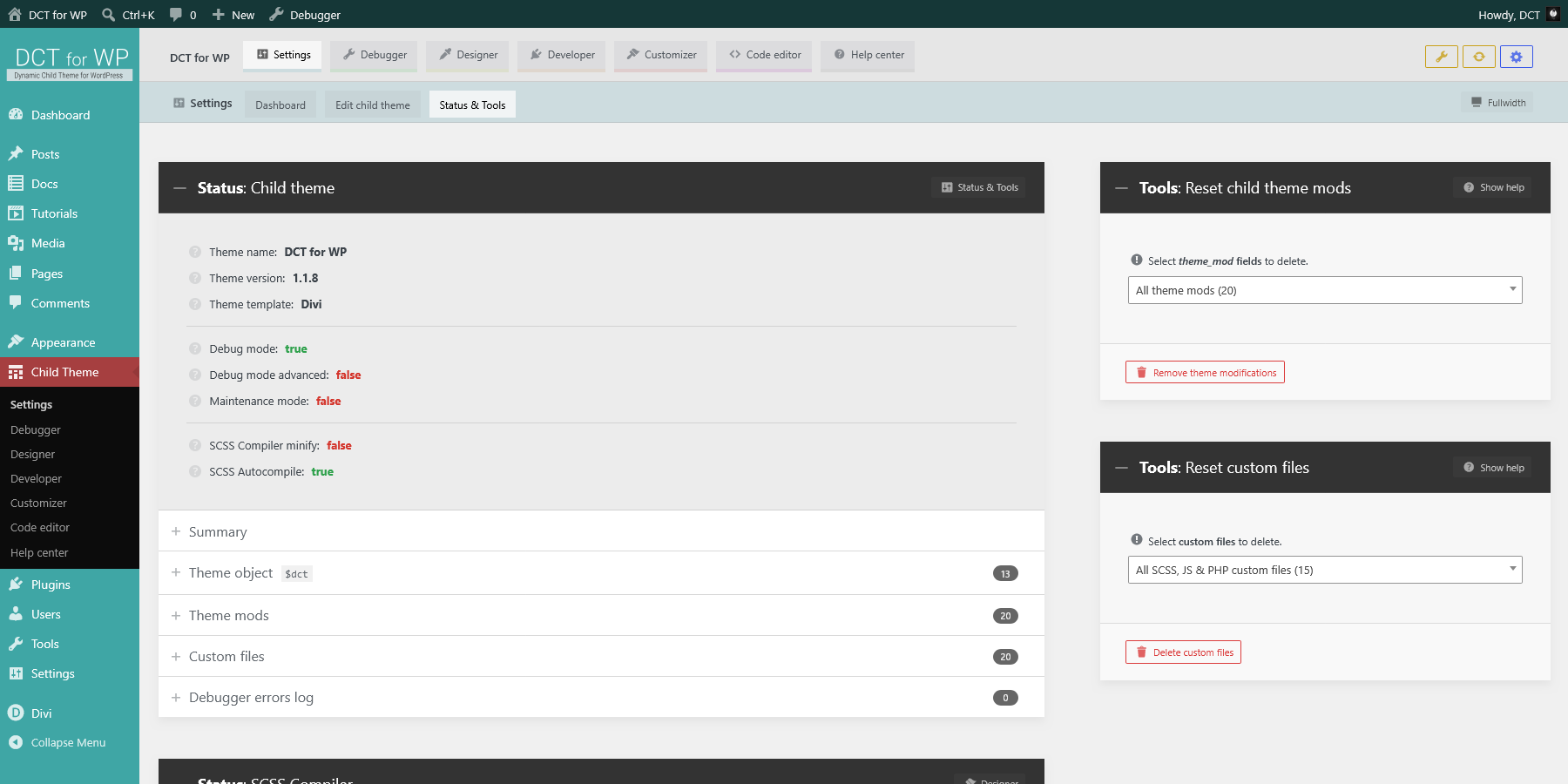The width and height of the screenshot is (1568, 784).
Task: Click help icon beside Maintenance mode
Action: click(195, 401)
